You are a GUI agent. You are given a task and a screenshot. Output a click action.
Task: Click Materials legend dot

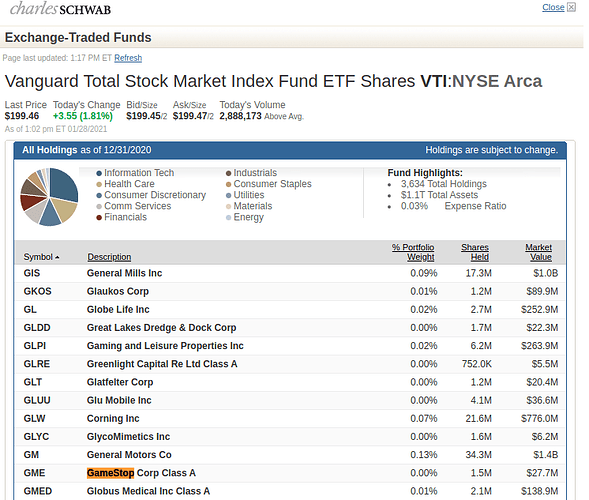point(228,206)
